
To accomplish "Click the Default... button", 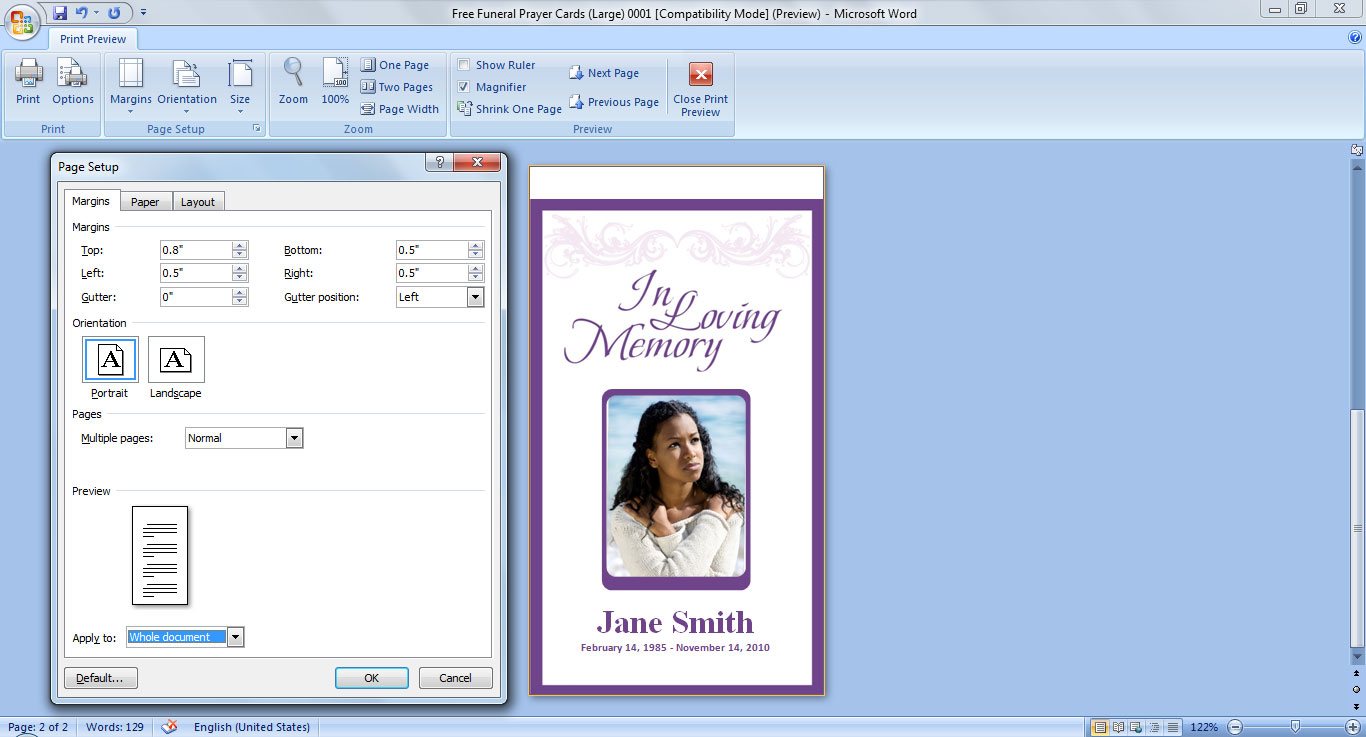I will pyautogui.click(x=100, y=678).
